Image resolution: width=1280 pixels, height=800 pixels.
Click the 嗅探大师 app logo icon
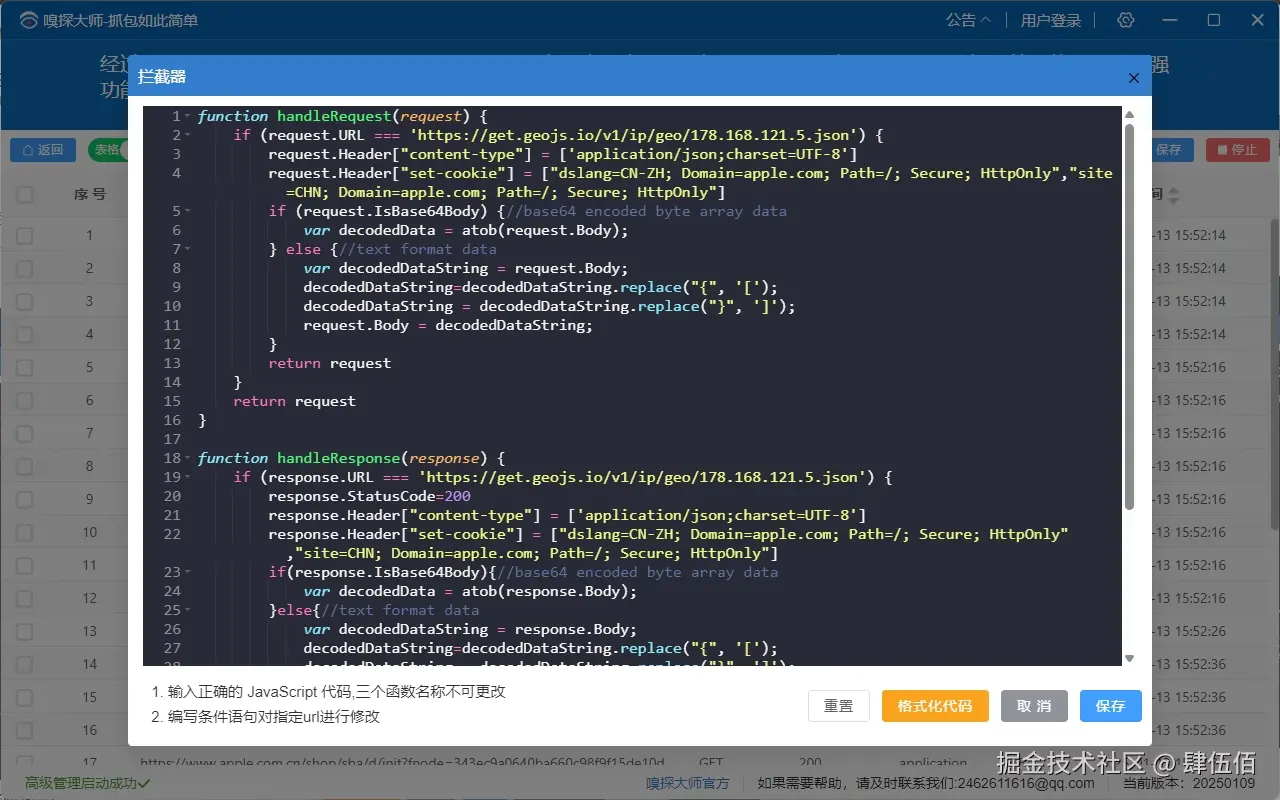[27, 20]
